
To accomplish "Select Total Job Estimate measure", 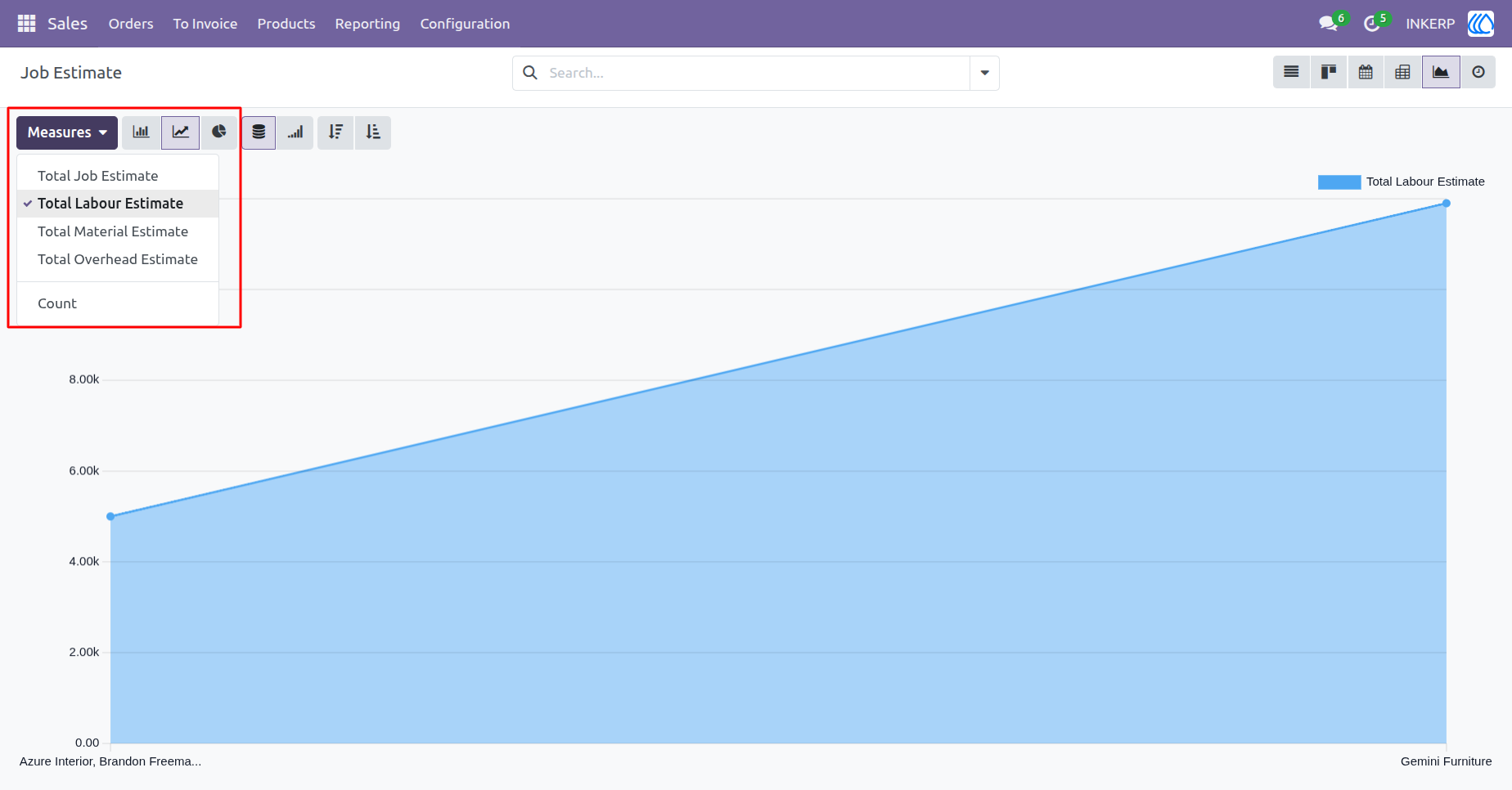I will [118, 176].
